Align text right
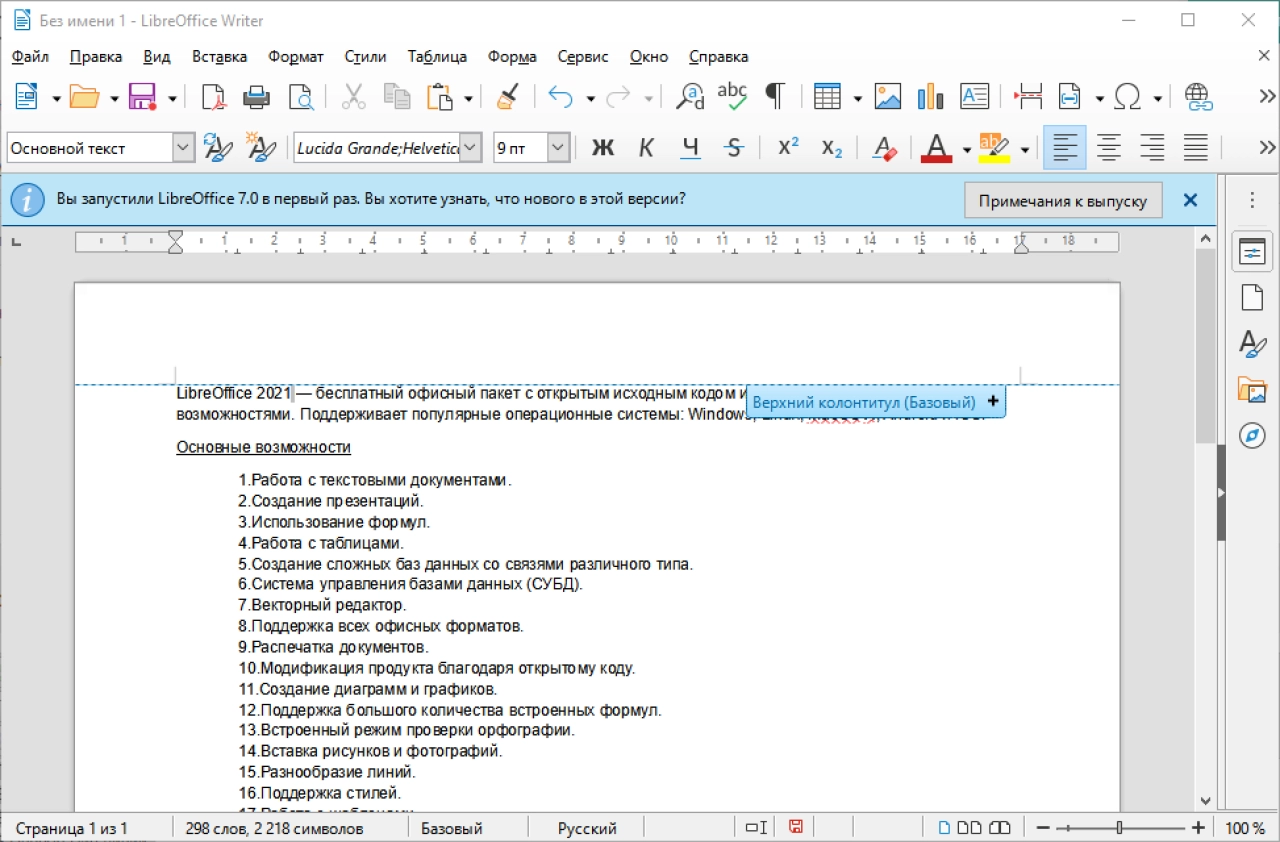Viewport: 1280px width, 842px height. (x=1153, y=148)
